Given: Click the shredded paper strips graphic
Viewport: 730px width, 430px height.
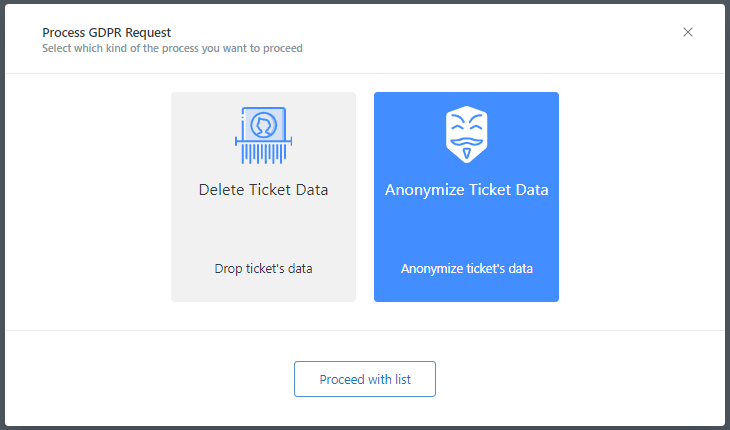Looking at the screenshot, I should (264, 153).
